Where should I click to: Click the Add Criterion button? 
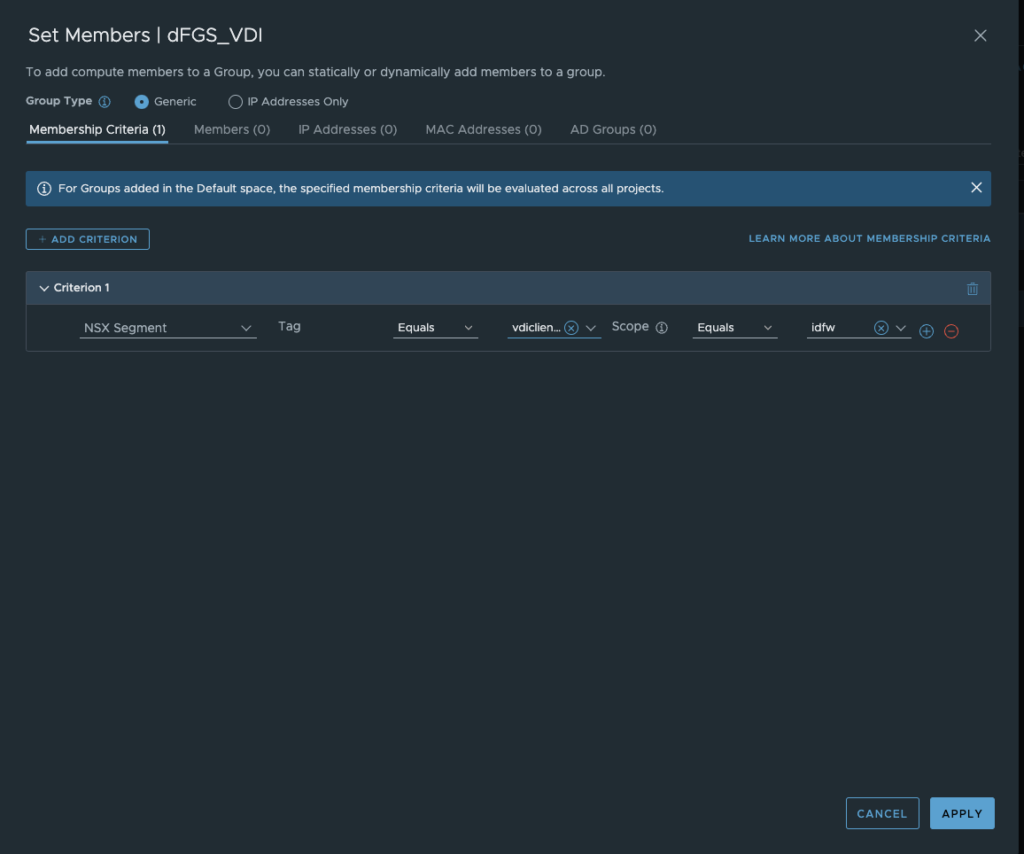click(x=88, y=240)
